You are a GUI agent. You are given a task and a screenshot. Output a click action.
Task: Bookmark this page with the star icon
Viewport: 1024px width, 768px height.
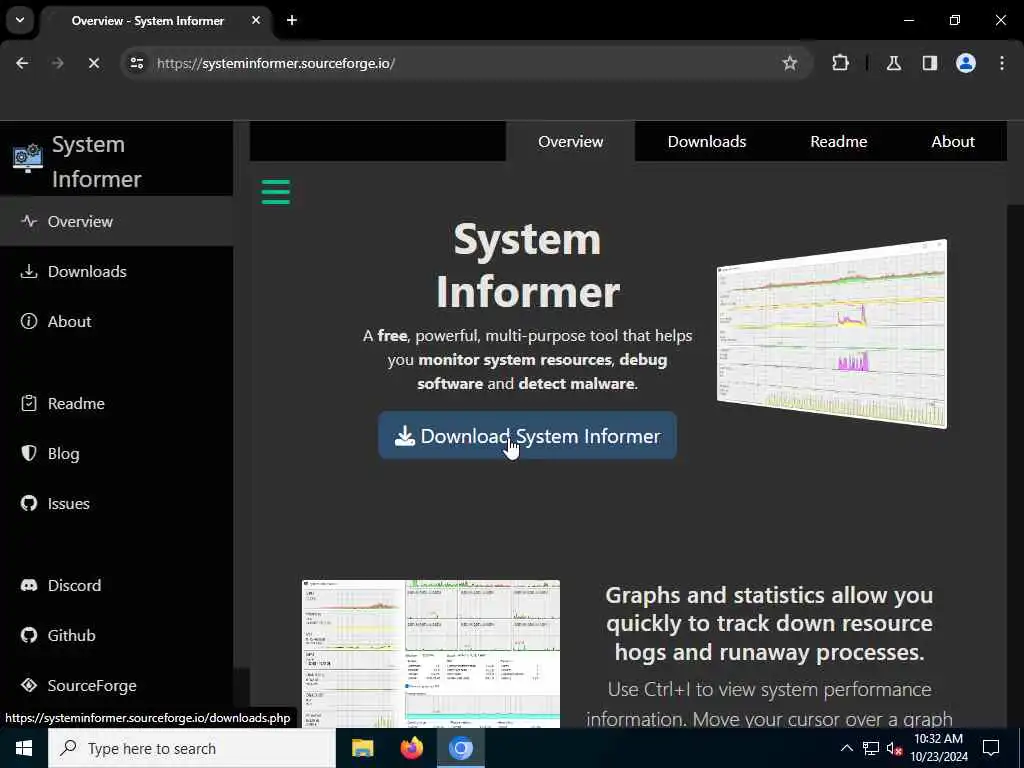point(790,63)
